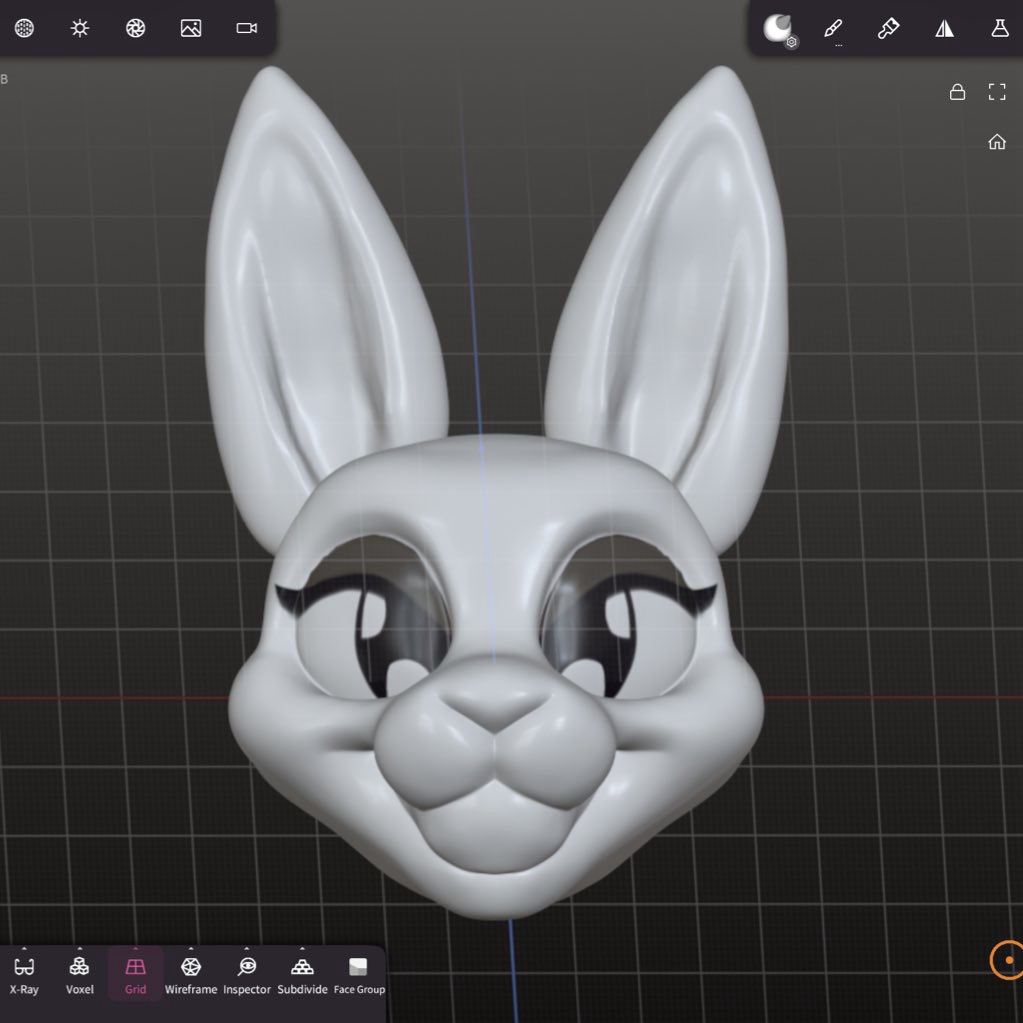Enter fullscreen with the corner-brackets icon
The width and height of the screenshot is (1023, 1023).
pyautogui.click(x=997, y=92)
